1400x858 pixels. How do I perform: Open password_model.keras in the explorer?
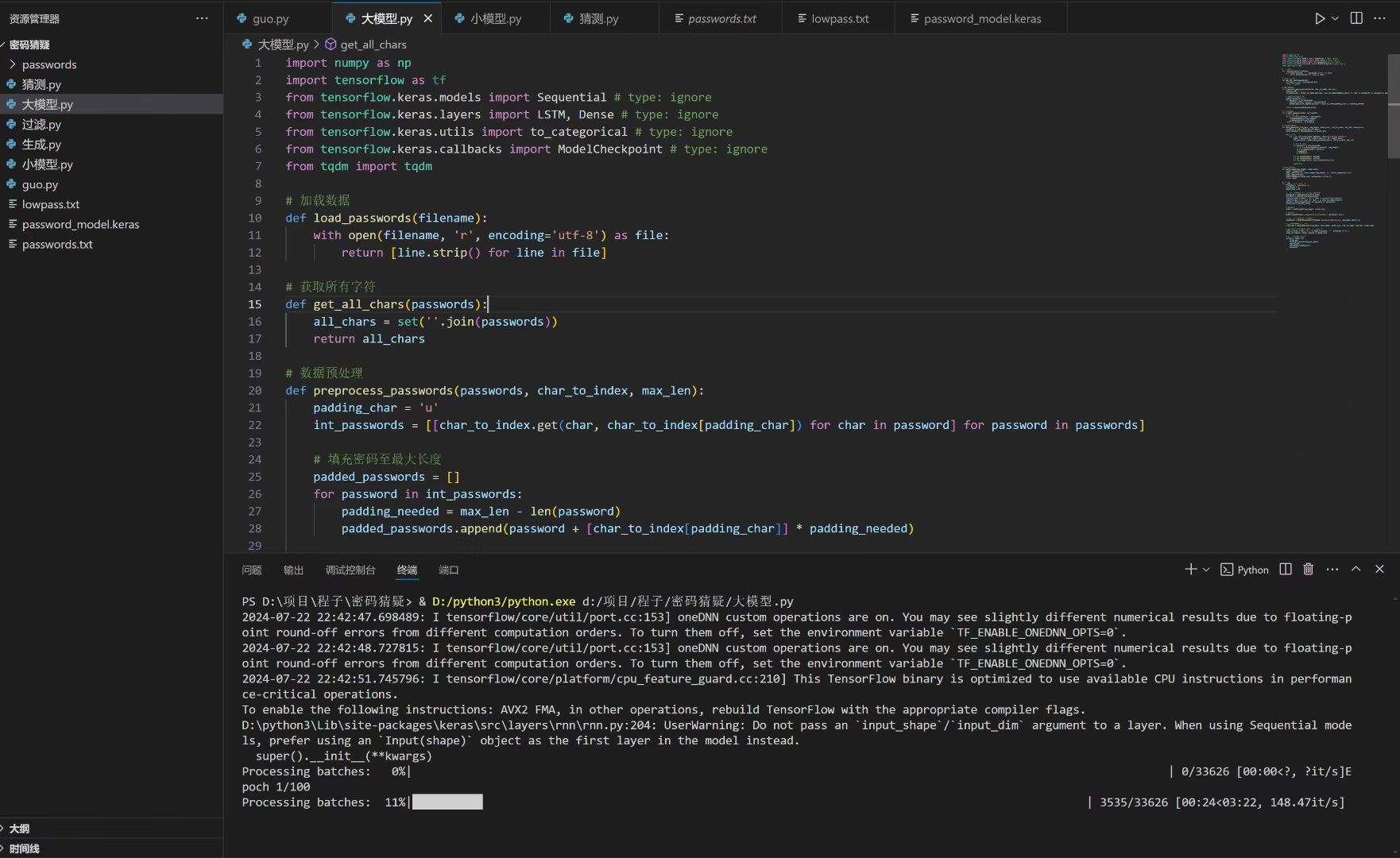(111, 224)
